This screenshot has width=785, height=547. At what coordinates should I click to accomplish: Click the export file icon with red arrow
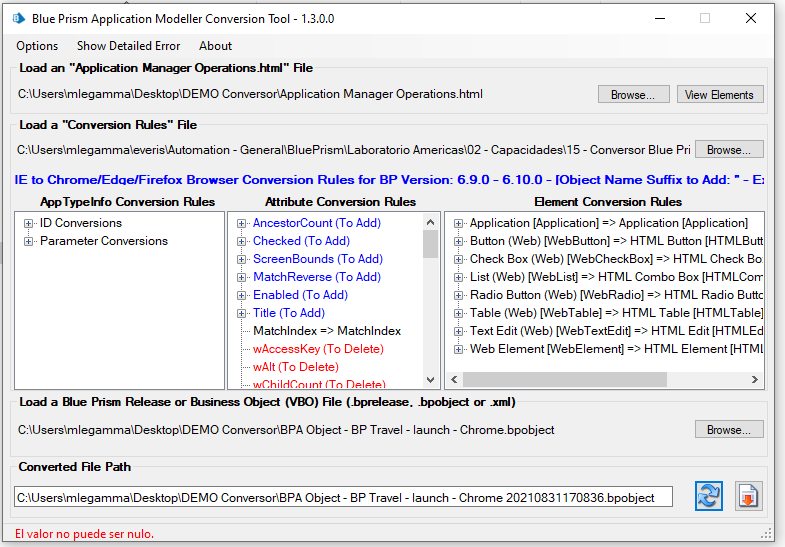point(749,496)
